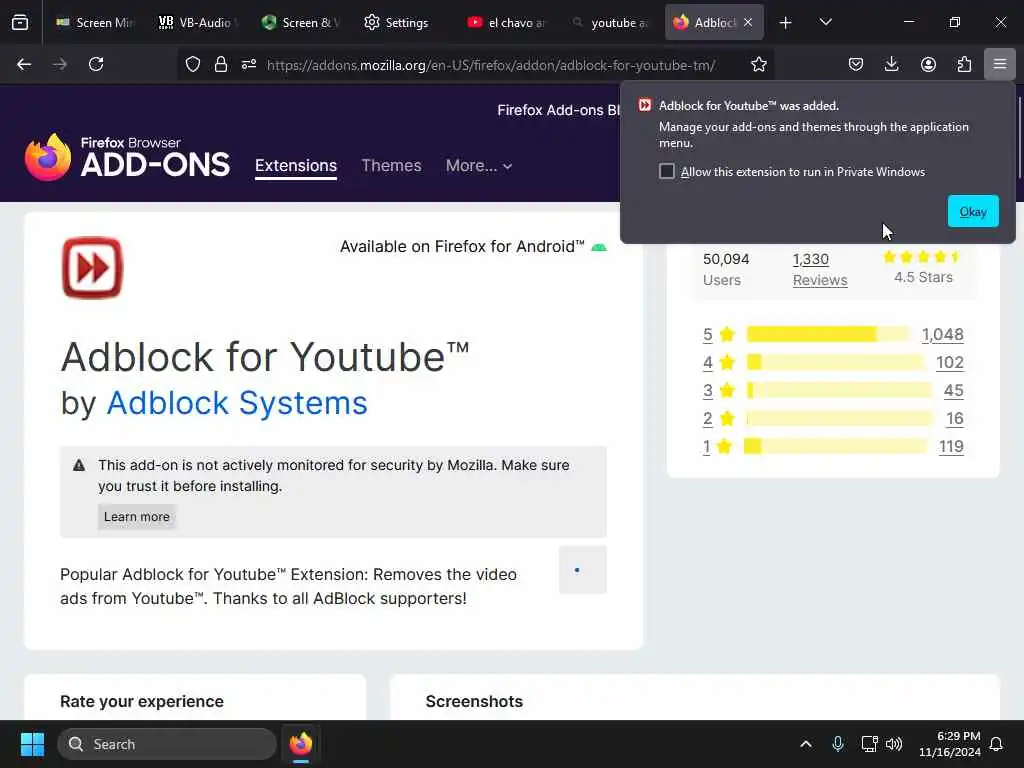Allow extension to run in Private Windows
Image resolution: width=1024 pixels, height=768 pixels.
667,171
